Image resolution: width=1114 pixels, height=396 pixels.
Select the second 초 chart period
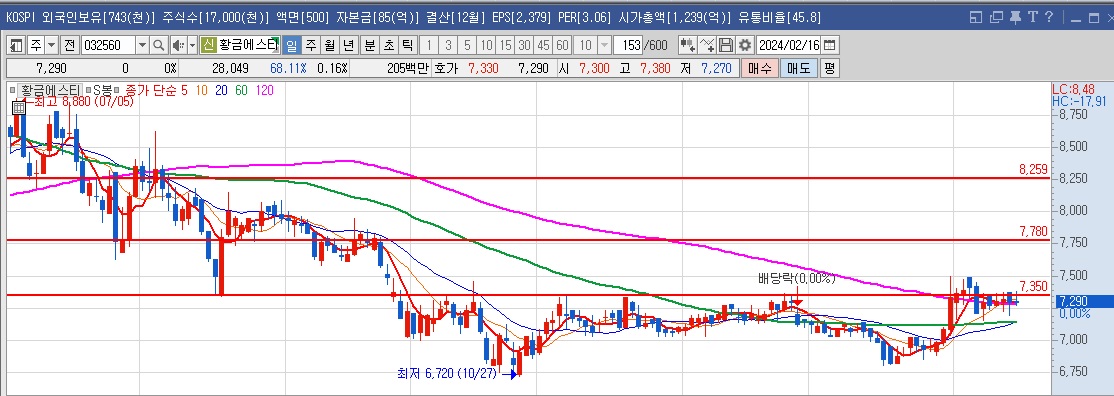pyautogui.click(x=389, y=46)
